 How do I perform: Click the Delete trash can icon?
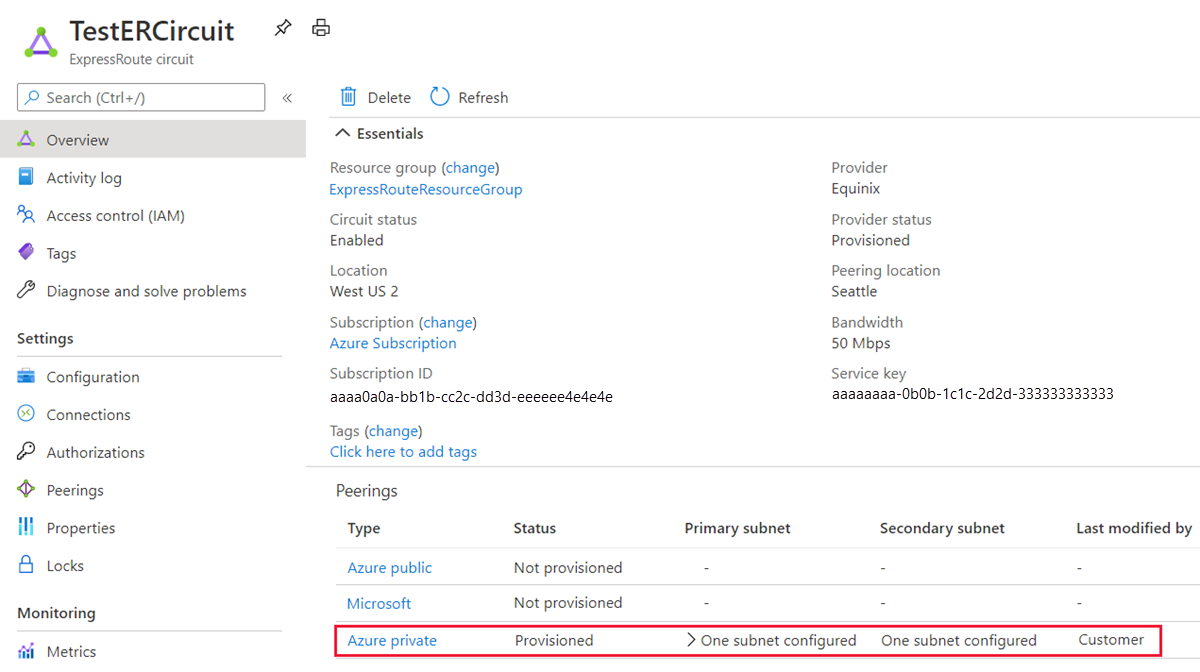click(x=349, y=97)
